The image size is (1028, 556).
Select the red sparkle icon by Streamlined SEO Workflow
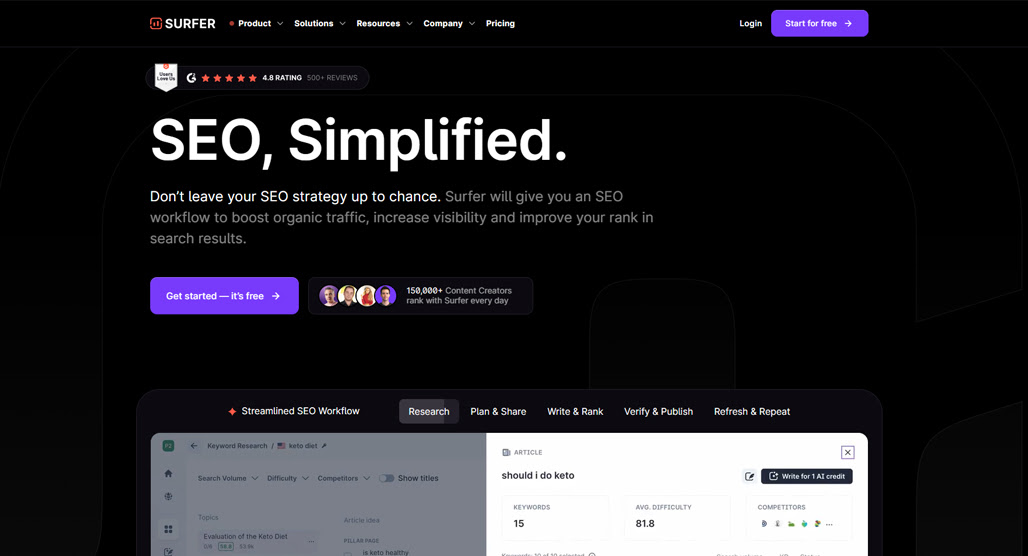coord(232,412)
